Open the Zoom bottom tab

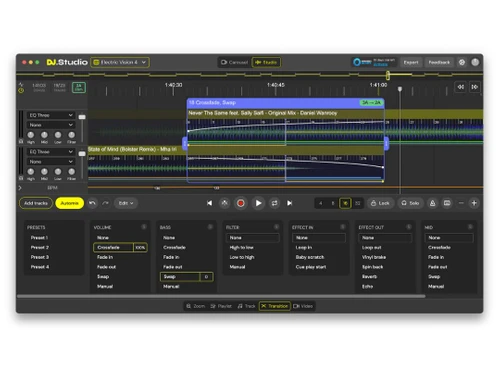195,306
